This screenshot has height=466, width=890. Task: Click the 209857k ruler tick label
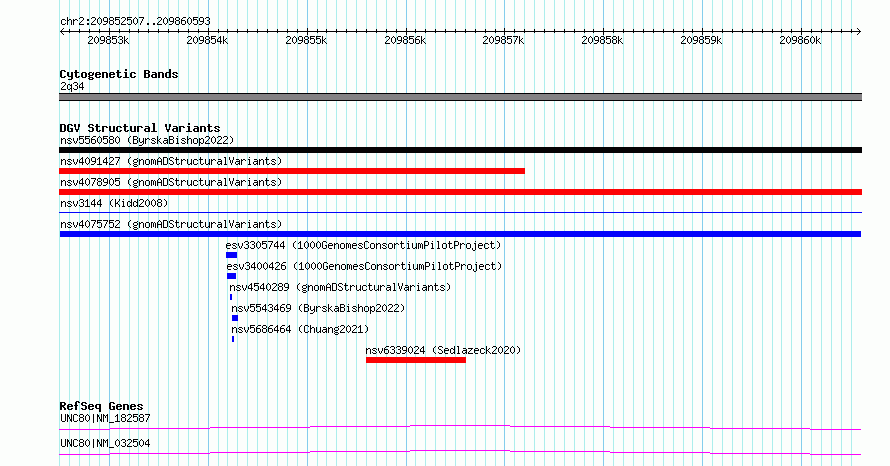[503, 40]
